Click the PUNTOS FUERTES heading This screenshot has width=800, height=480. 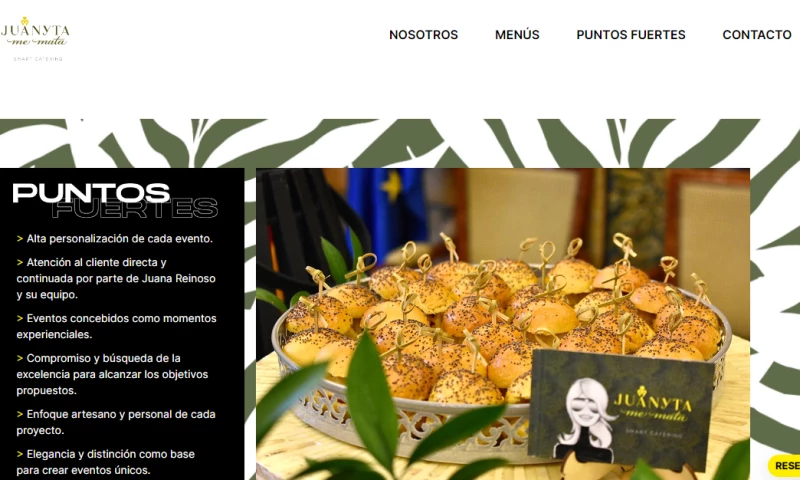(x=115, y=200)
